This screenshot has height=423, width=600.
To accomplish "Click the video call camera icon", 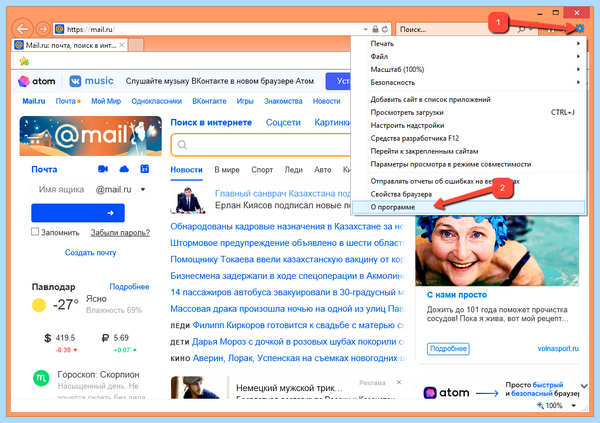I will click(103, 169).
